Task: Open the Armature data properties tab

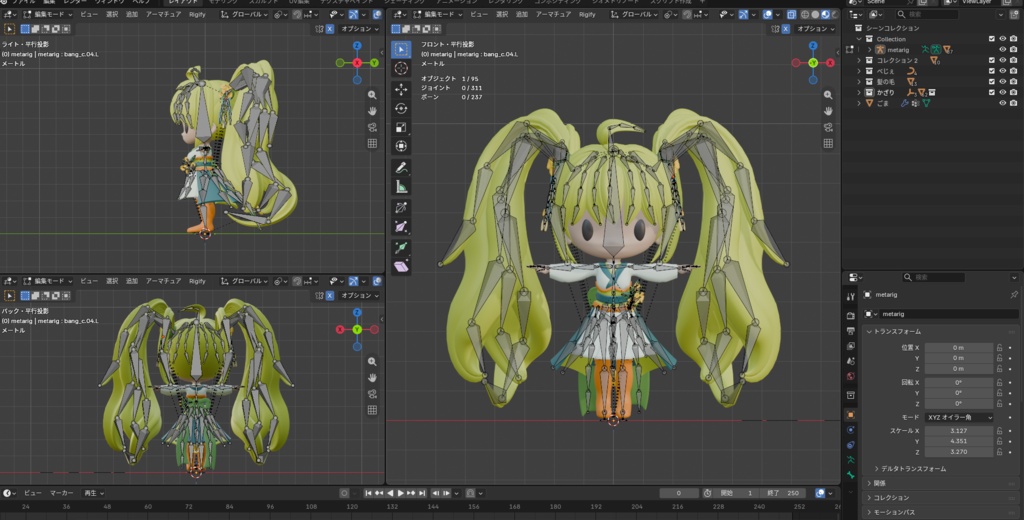Action: (850, 460)
